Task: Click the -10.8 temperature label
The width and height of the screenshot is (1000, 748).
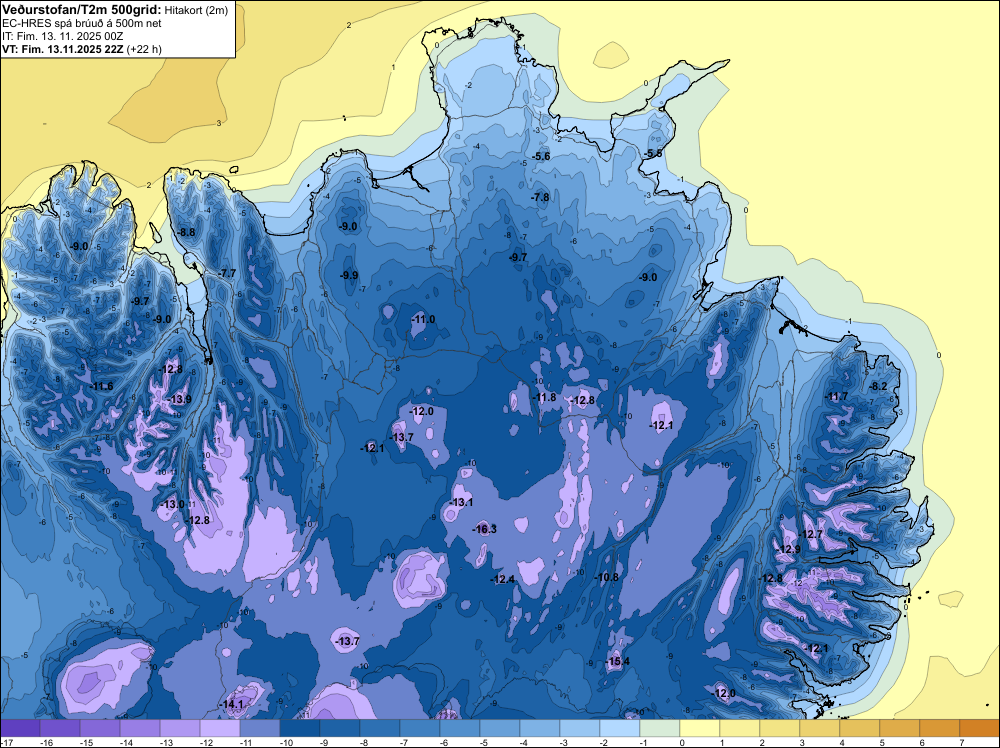Action: point(607,578)
